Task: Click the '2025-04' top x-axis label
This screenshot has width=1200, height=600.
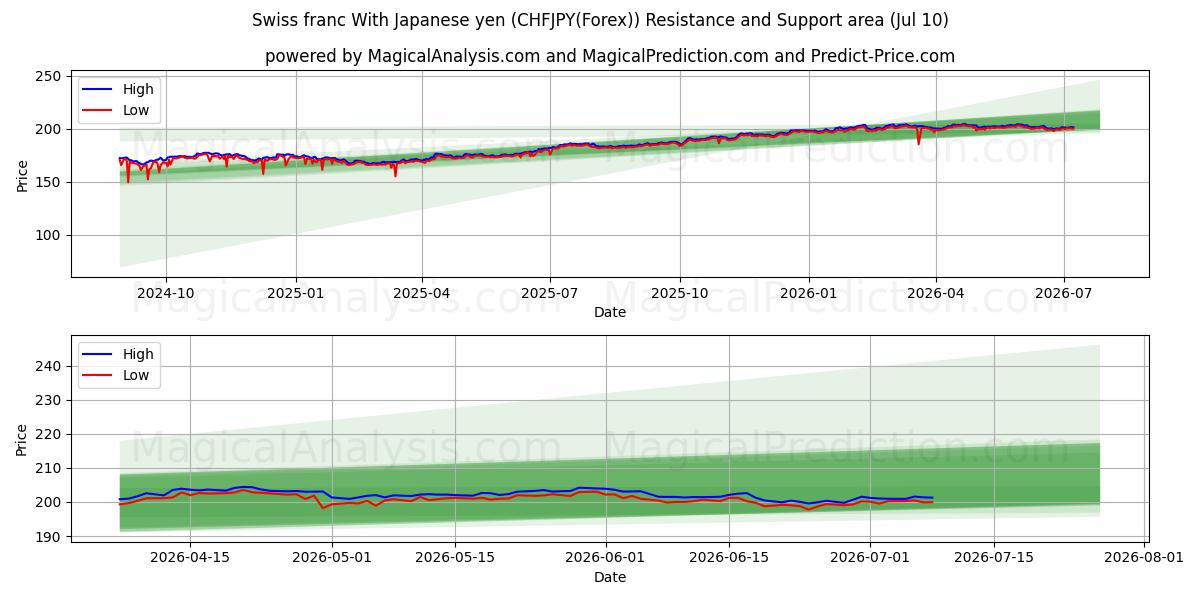Action: pyautogui.click(x=422, y=293)
